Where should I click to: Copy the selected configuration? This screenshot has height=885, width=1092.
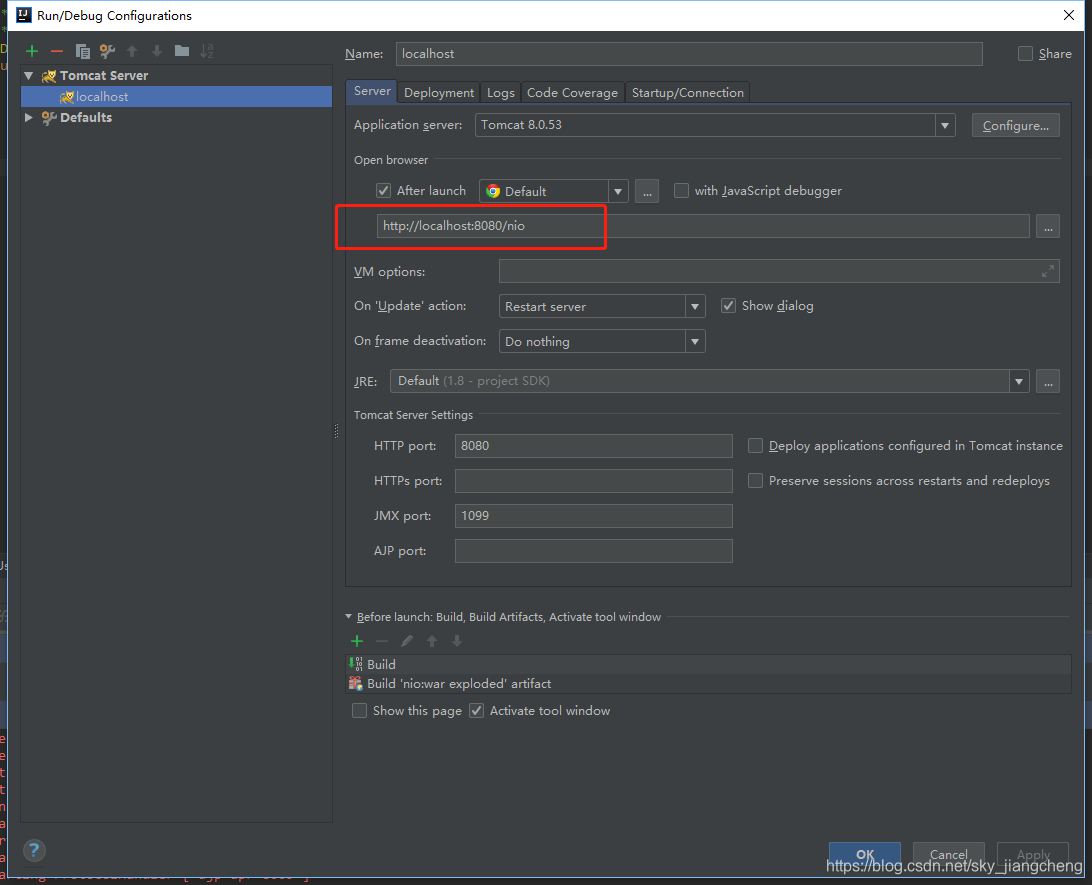tap(82, 51)
